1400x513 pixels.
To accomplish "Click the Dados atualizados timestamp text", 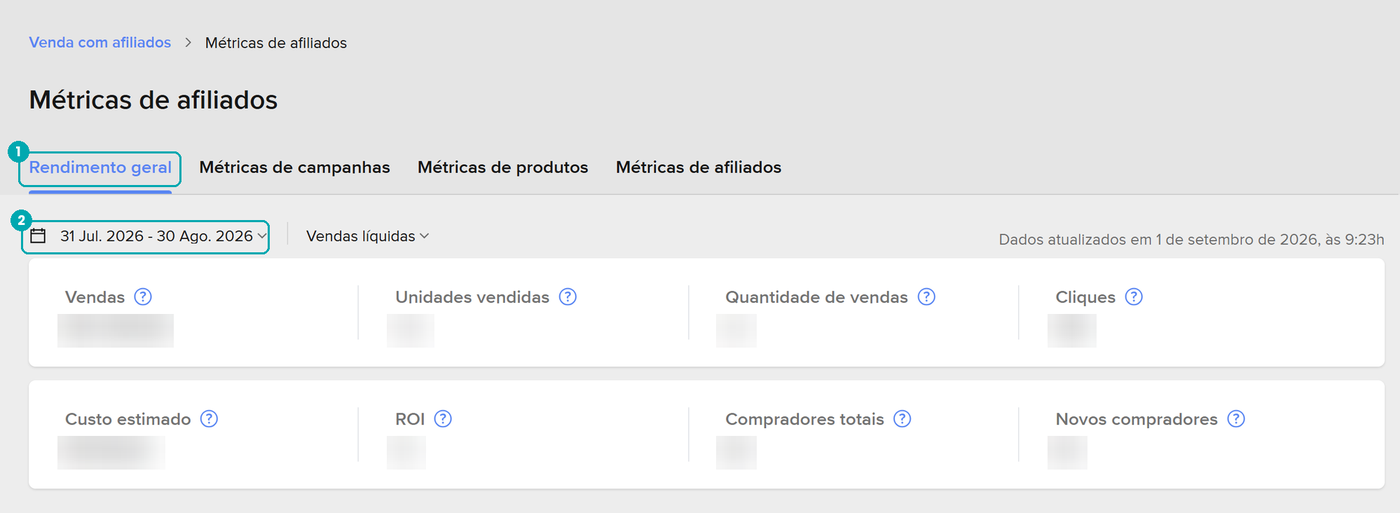I will tap(1192, 239).
